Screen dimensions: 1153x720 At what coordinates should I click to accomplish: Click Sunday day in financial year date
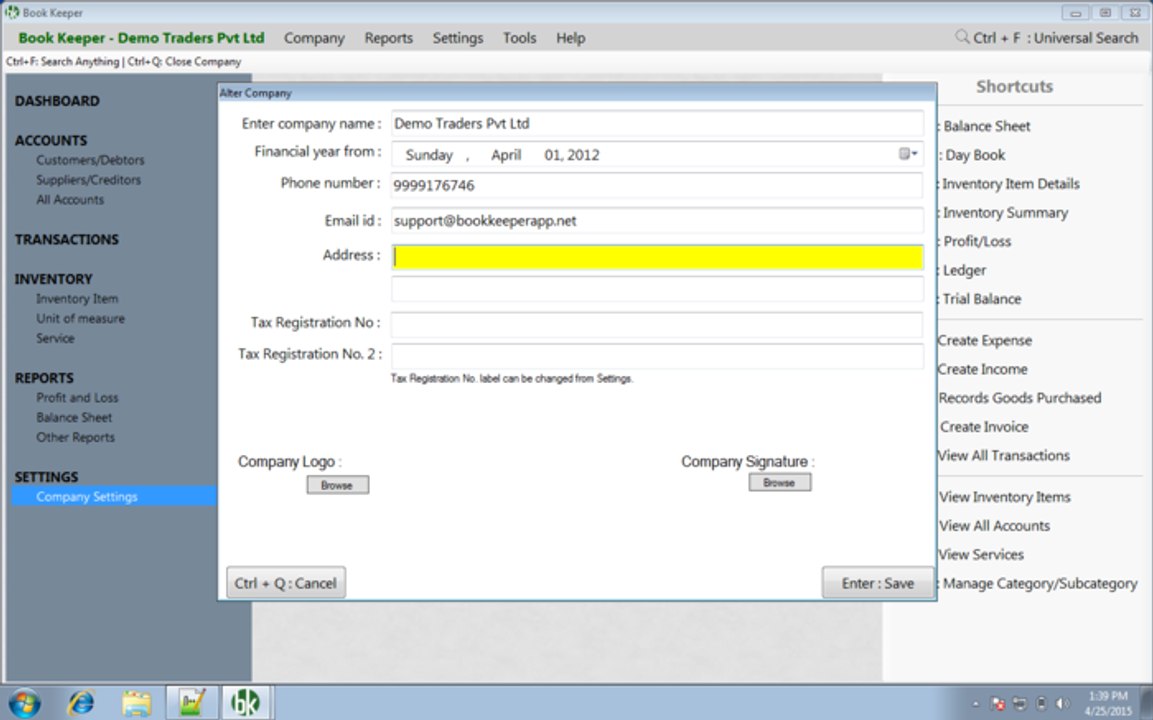[429, 155]
